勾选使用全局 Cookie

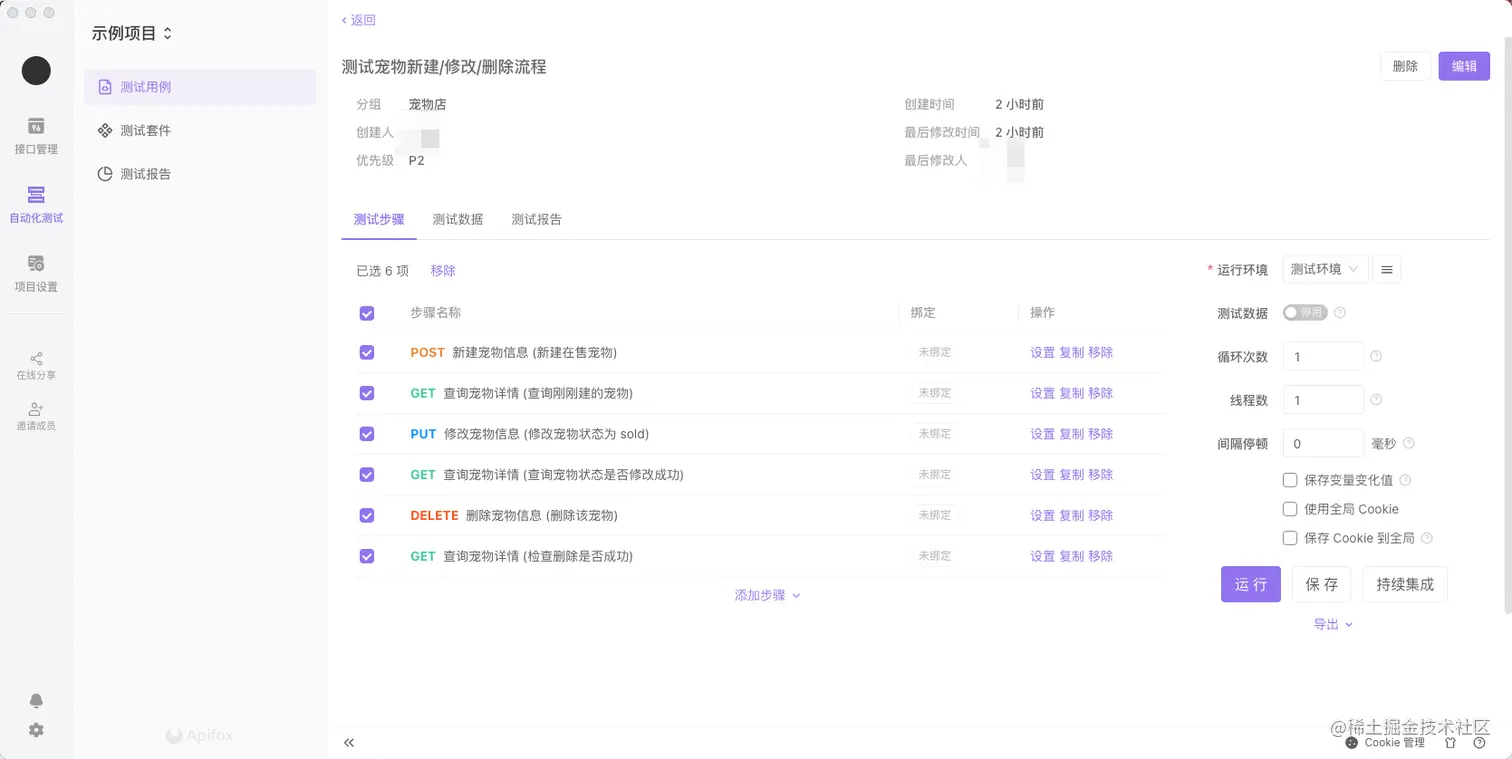(x=1290, y=509)
